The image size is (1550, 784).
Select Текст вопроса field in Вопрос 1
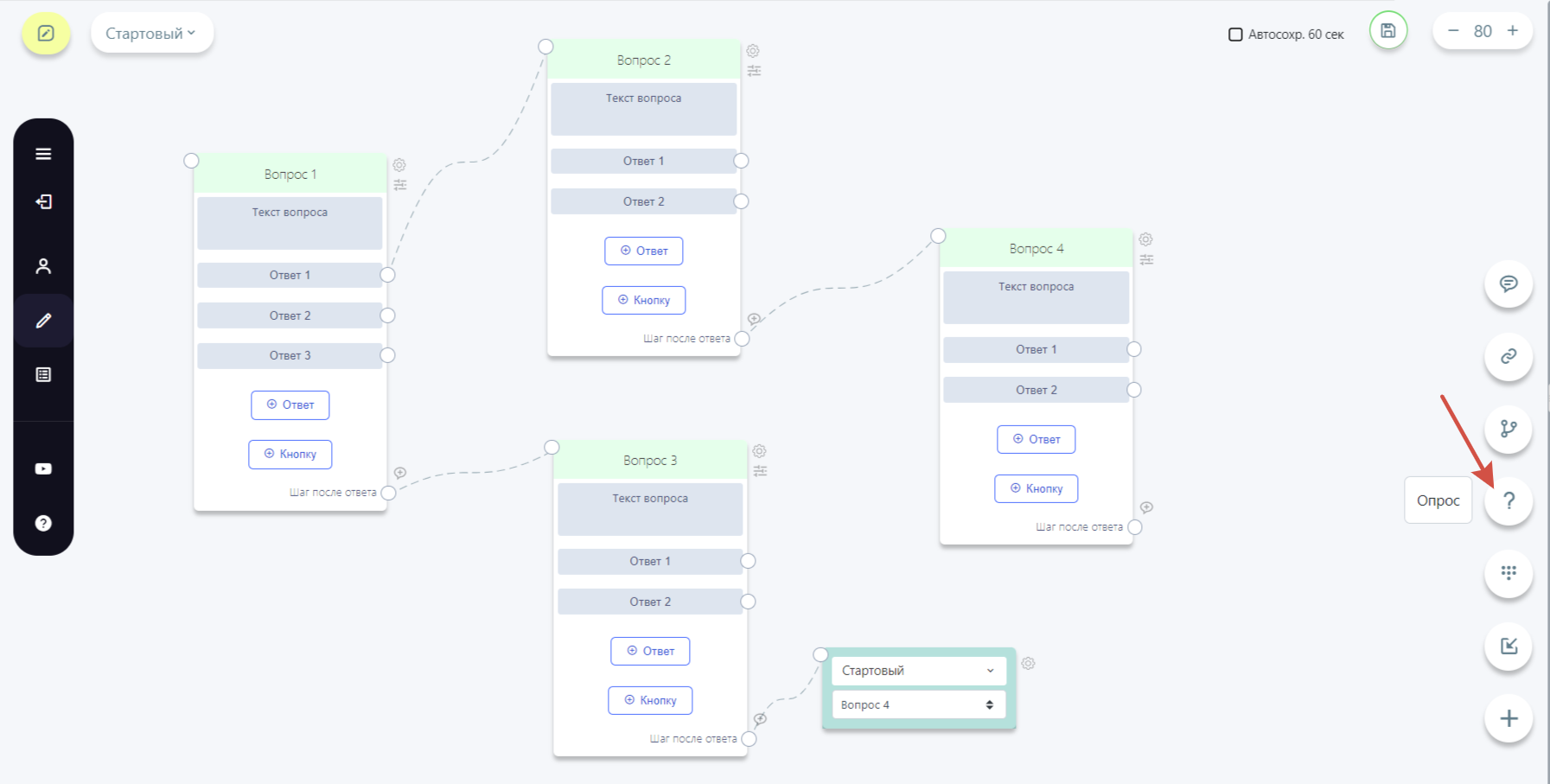[x=290, y=223]
